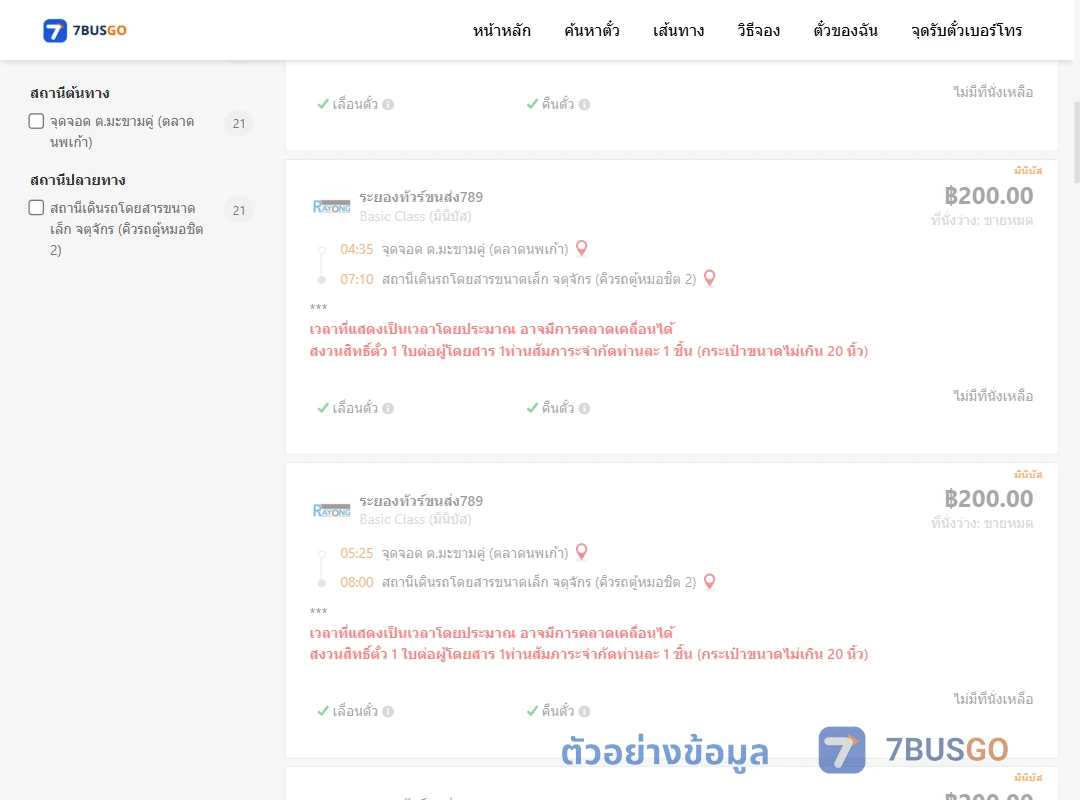Open the เส้นทาง menu item
Viewport: 1080px width, 800px height.
[x=678, y=30]
